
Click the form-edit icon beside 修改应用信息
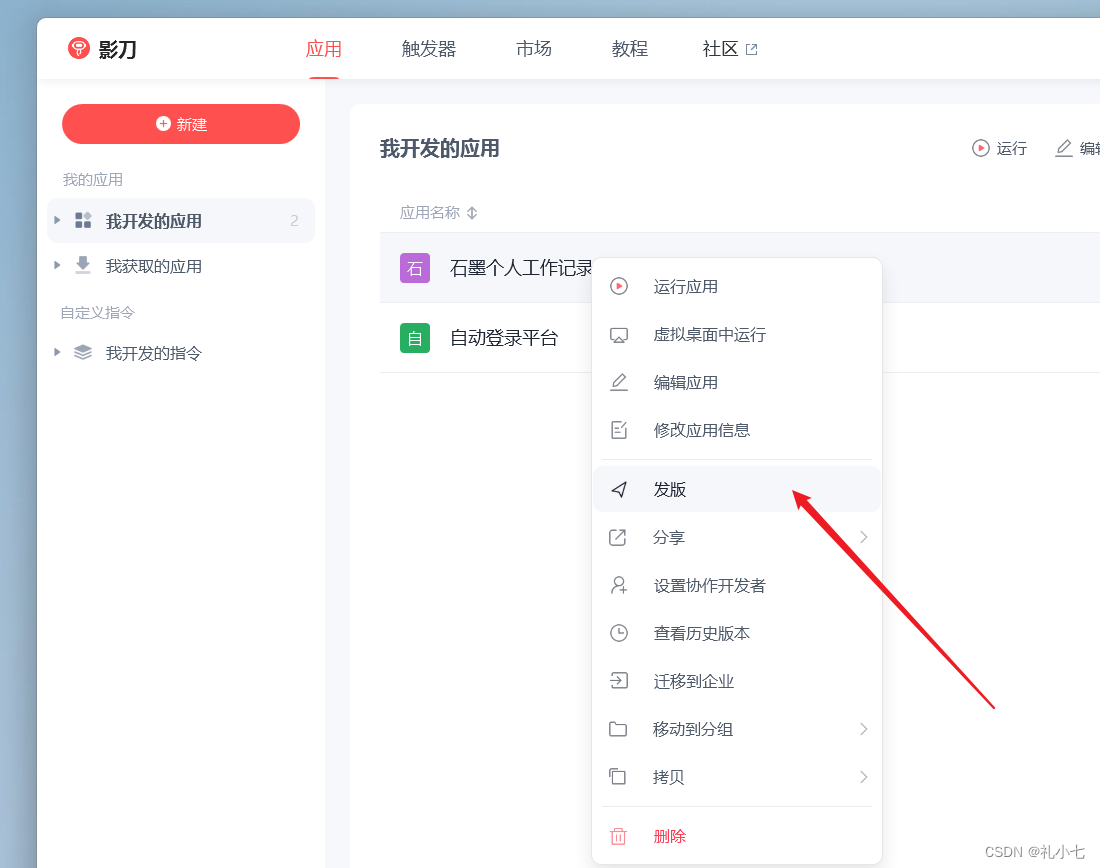click(x=619, y=430)
